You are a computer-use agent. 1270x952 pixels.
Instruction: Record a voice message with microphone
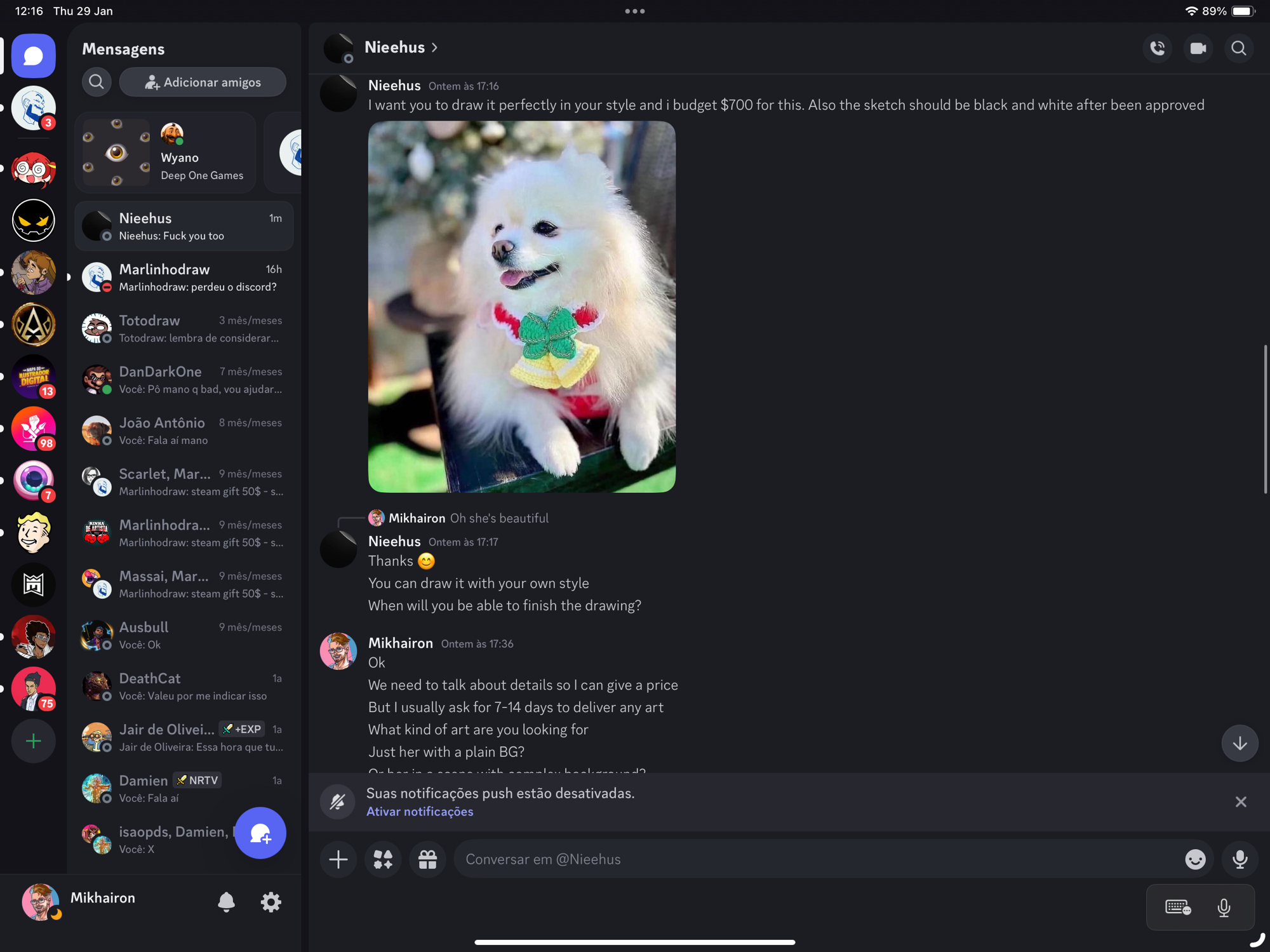1240,859
